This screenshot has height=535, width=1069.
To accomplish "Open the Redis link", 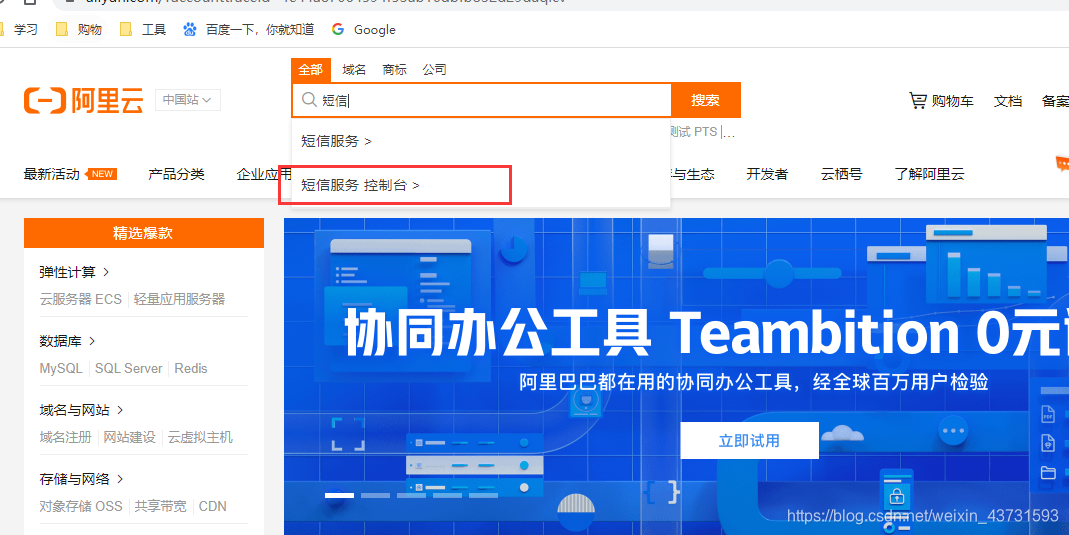I will [191, 369].
